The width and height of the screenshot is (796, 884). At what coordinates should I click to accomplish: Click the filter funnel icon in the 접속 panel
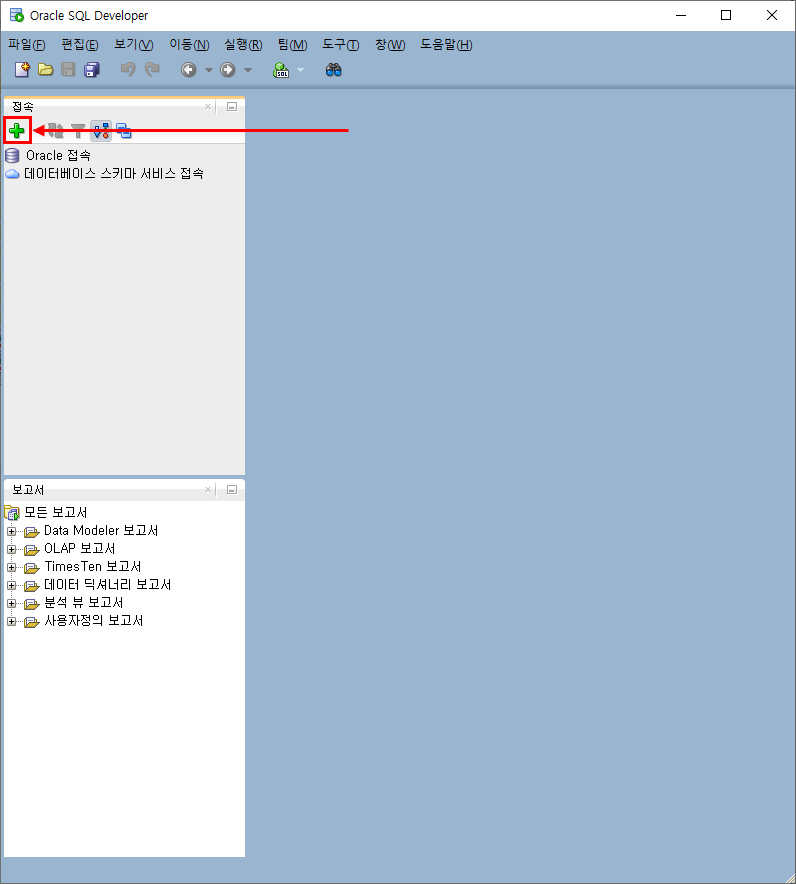coord(78,131)
